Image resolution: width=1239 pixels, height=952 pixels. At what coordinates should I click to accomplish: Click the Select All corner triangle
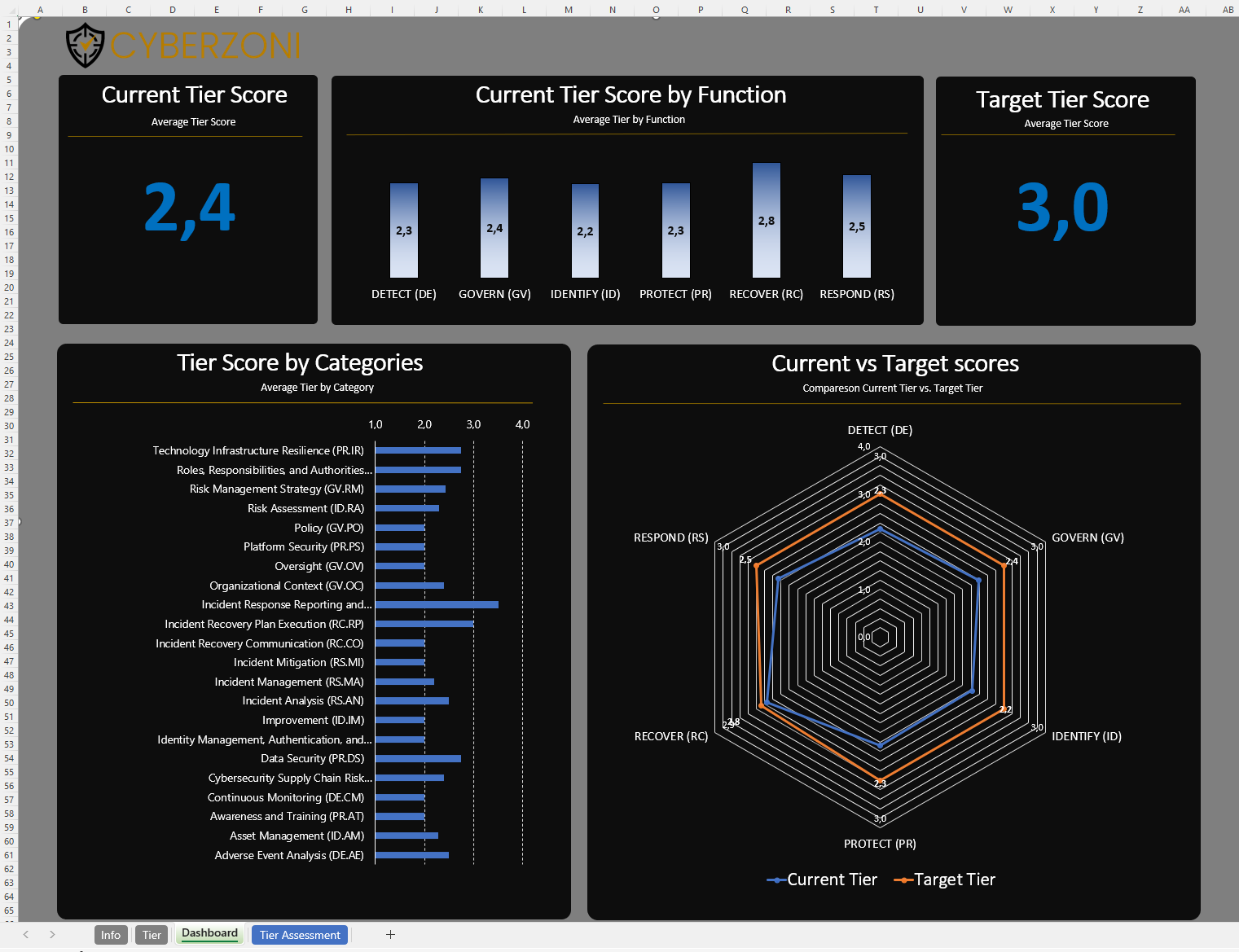pos(9,10)
